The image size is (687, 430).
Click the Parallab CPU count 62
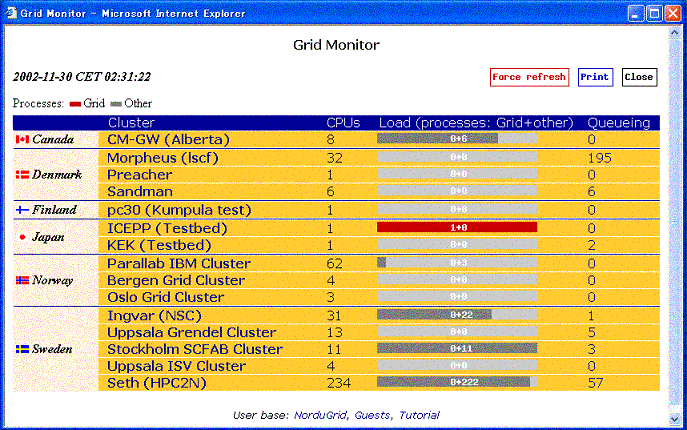(334, 263)
